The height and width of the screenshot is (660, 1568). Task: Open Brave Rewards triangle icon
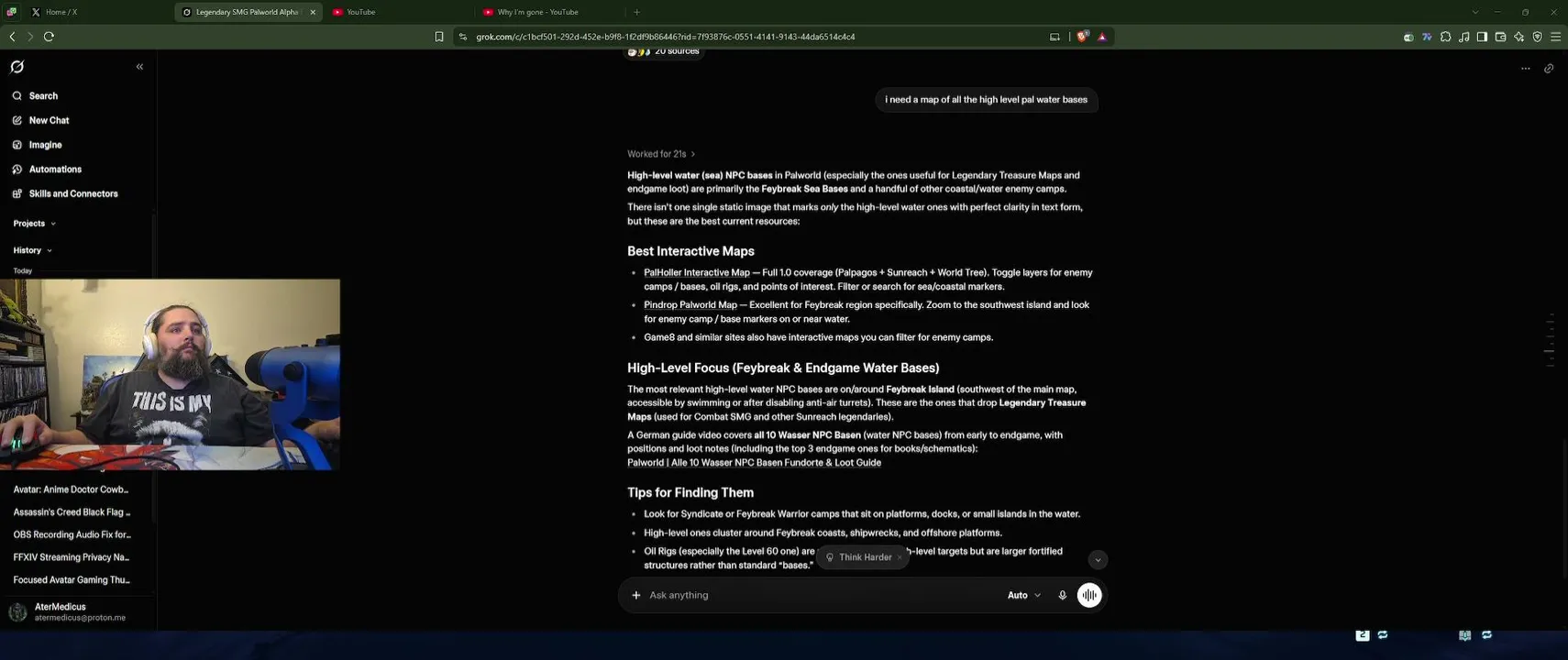pos(1102,37)
